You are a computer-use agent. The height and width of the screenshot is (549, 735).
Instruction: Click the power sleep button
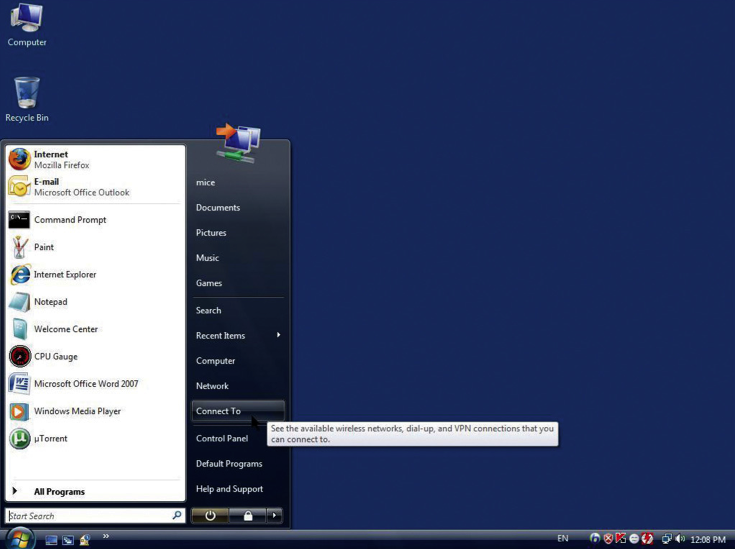pos(210,516)
